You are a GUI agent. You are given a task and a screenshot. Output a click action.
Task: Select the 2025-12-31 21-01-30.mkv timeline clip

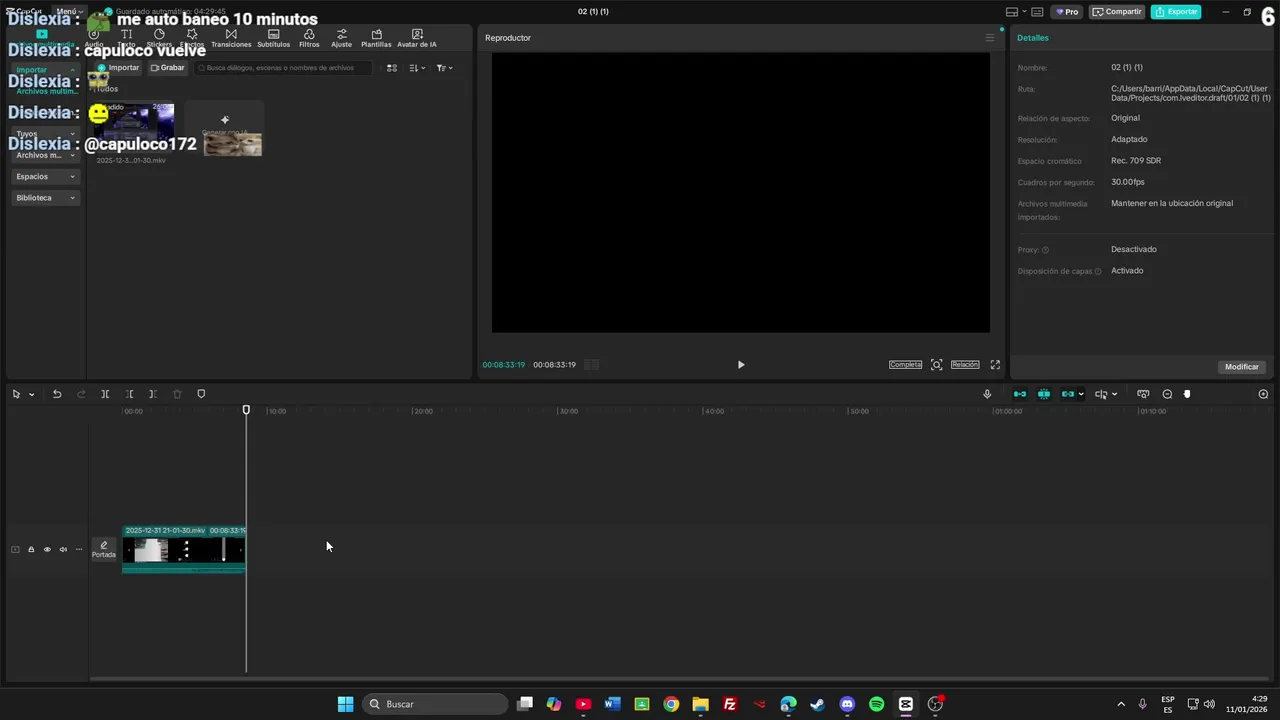(184, 549)
